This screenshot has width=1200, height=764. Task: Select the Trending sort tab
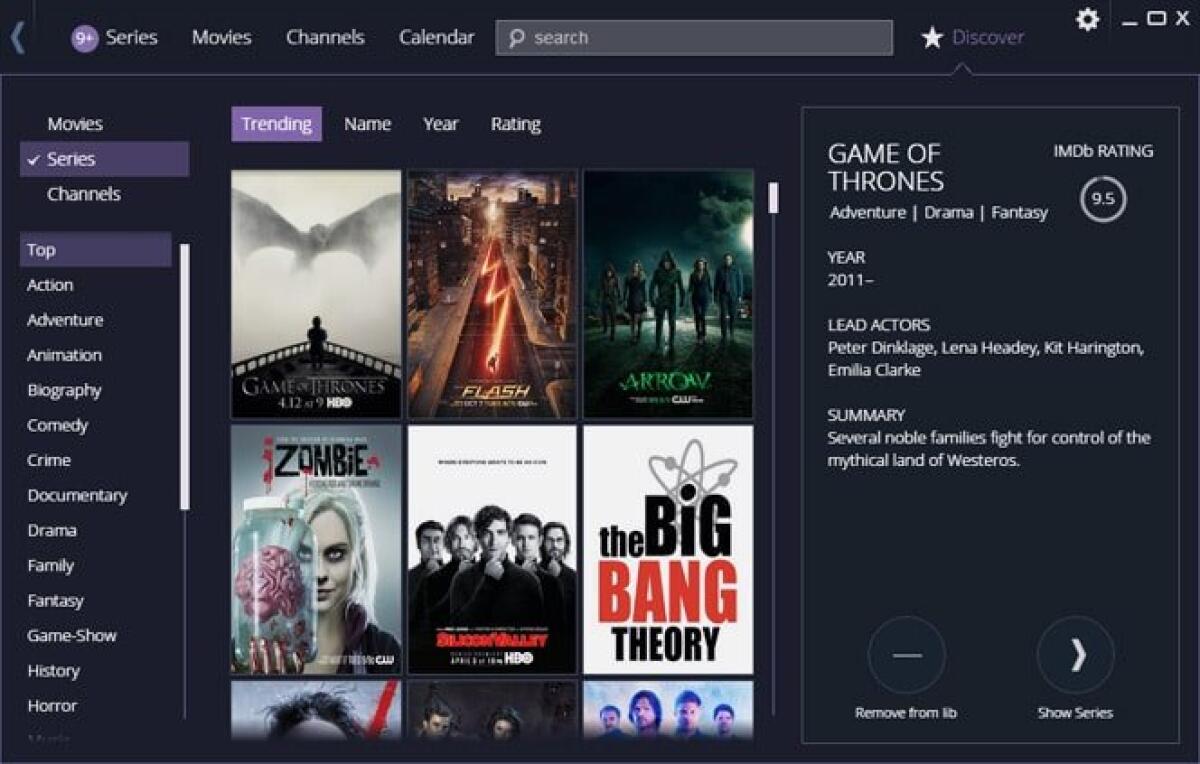coord(276,124)
